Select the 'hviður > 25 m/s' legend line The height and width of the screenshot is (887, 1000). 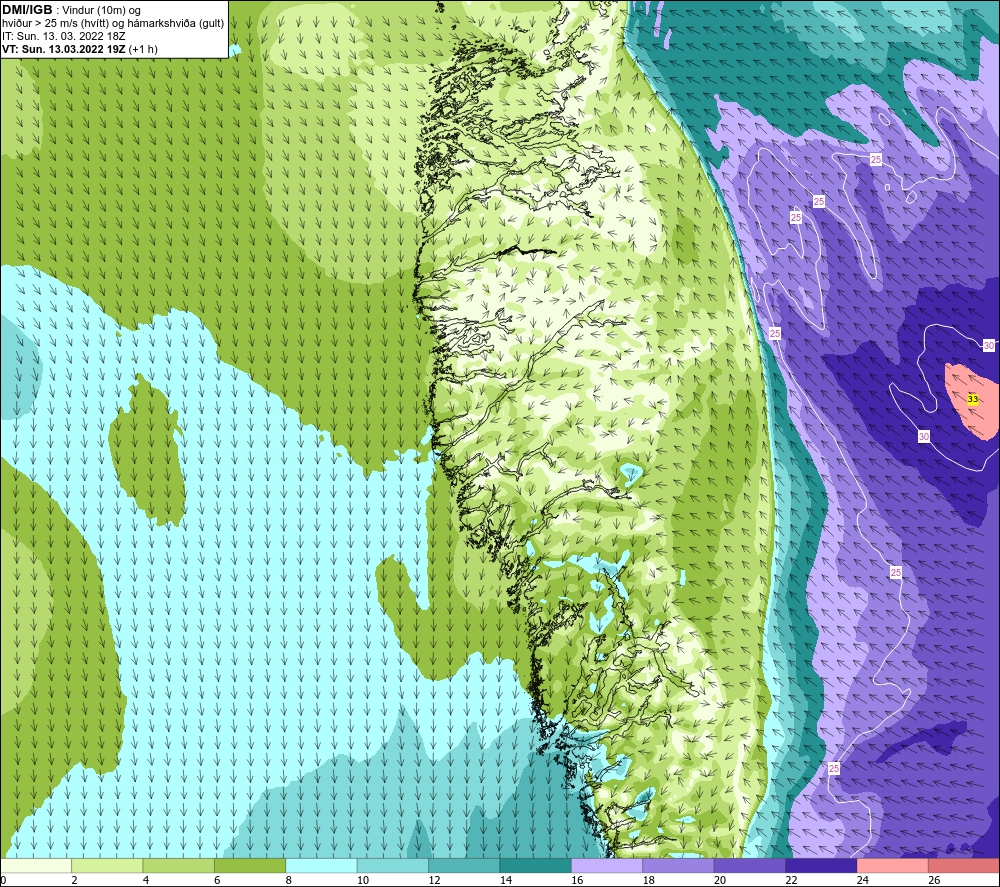coord(113,23)
